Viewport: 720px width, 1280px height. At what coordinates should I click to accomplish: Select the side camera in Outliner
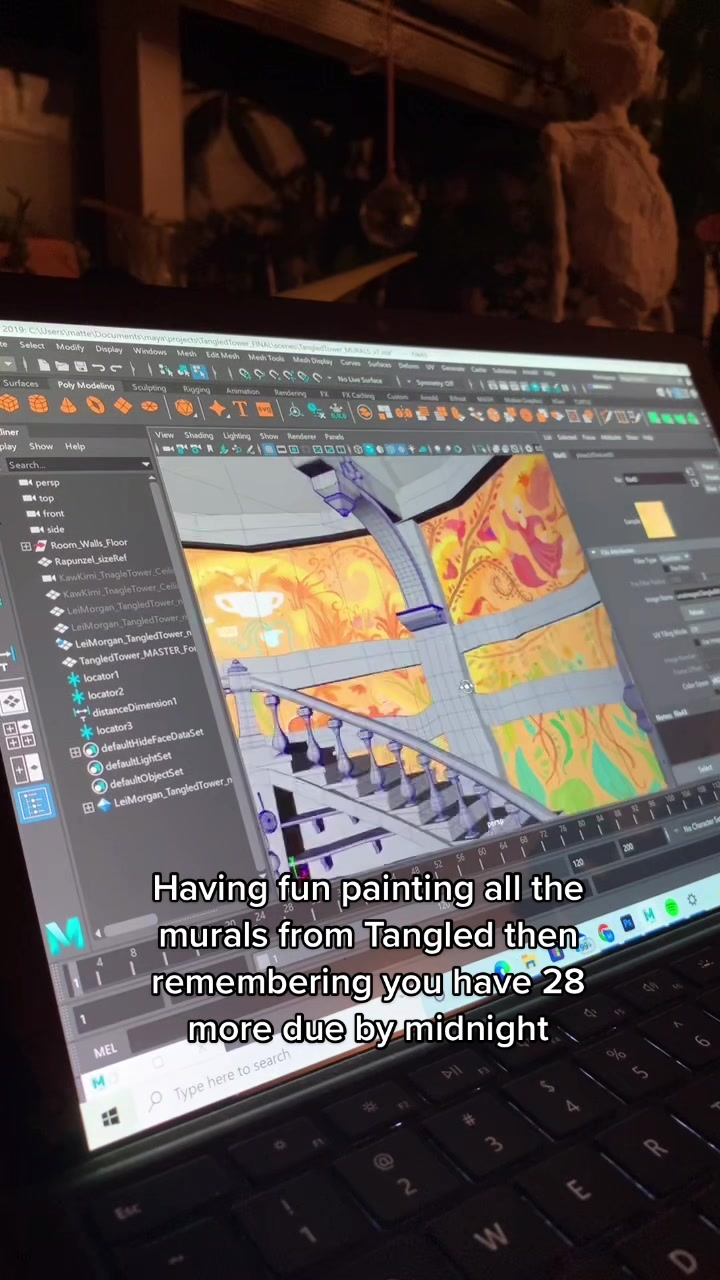pos(55,529)
